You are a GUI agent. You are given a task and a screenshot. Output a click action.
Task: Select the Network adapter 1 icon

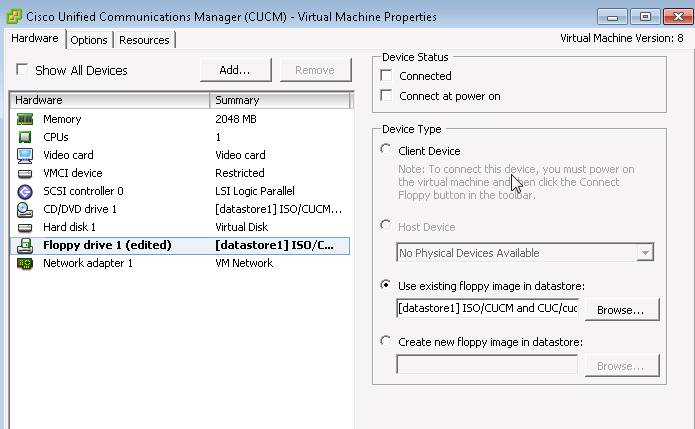(25, 263)
